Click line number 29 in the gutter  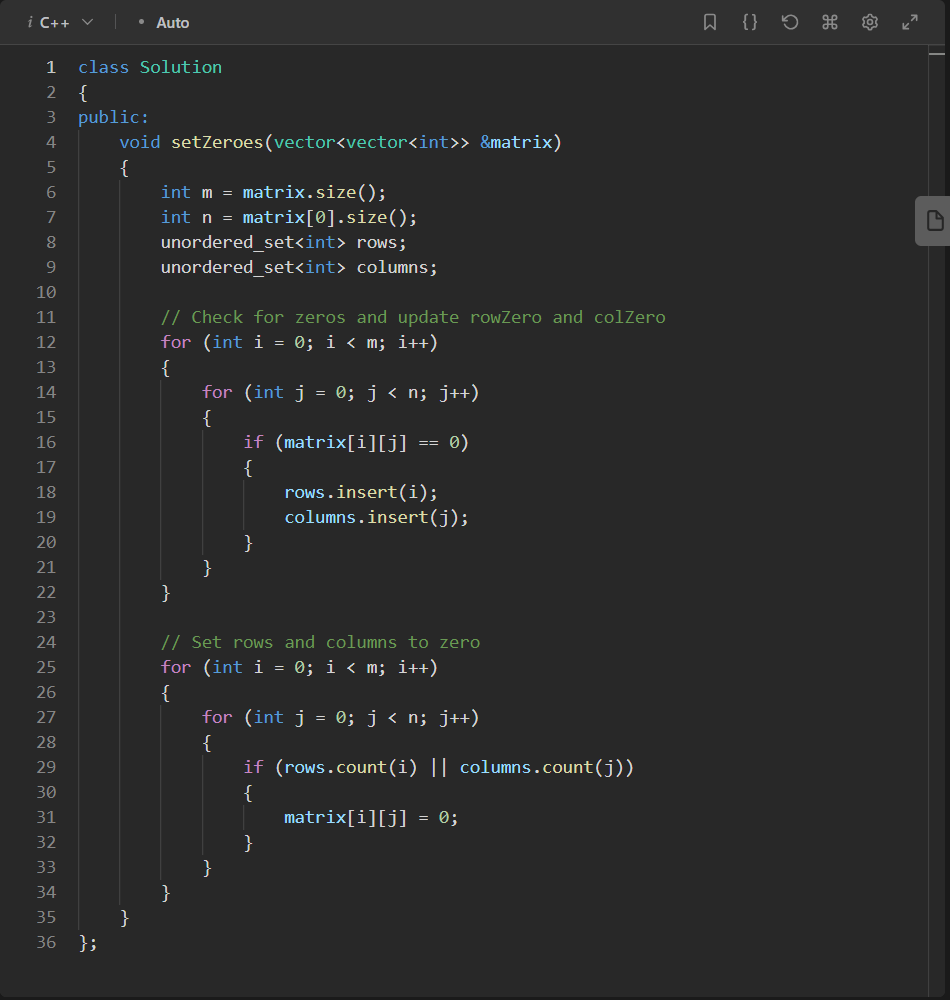tap(46, 767)
